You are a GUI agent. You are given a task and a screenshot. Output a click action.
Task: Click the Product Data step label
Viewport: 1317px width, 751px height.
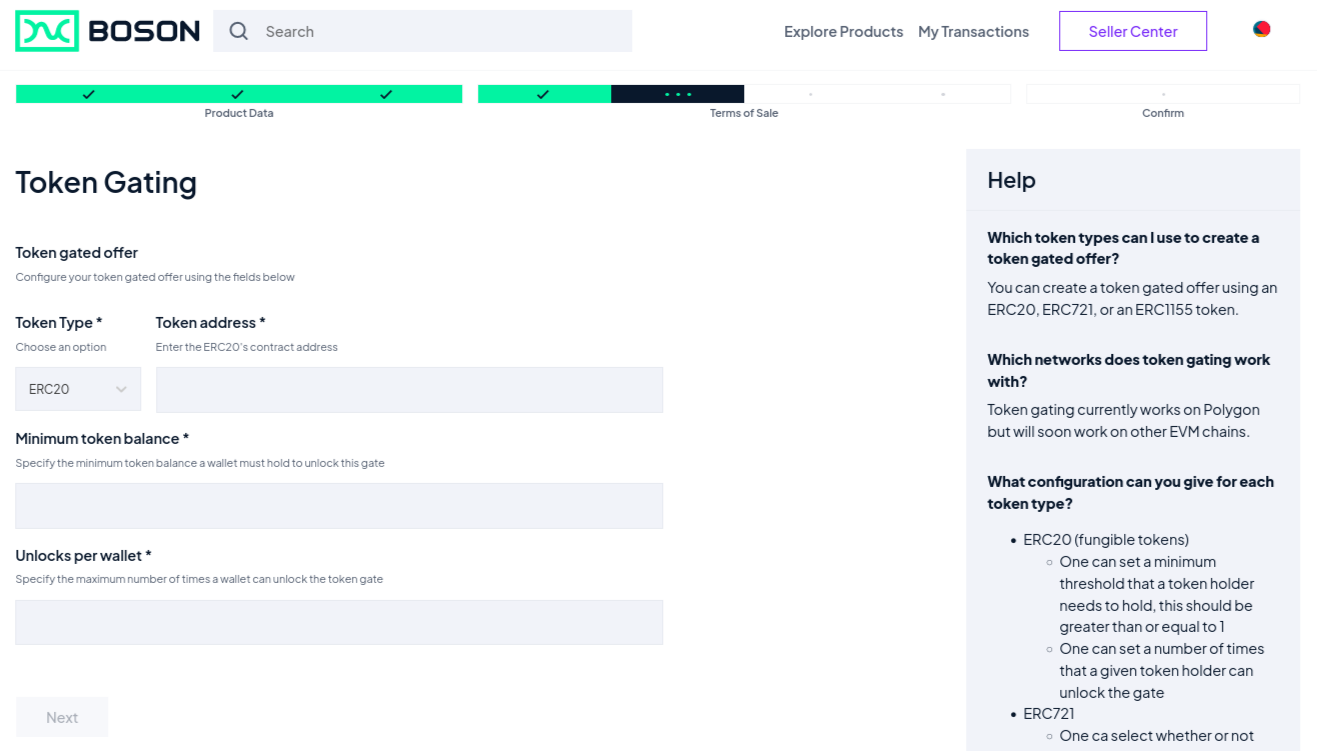(238, 113)
